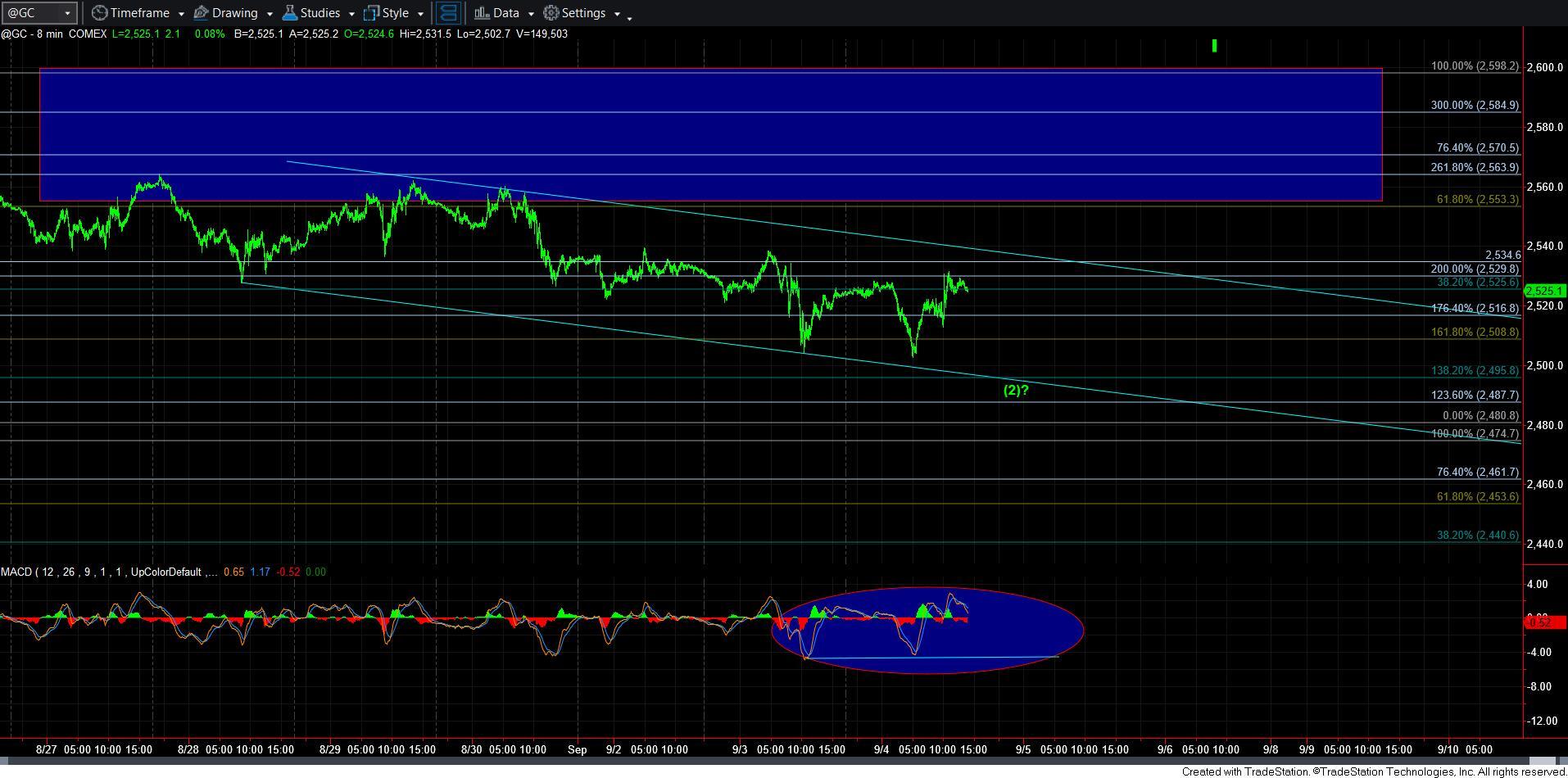The image size is (1568, 778).
Task: Click the 2,480 price axis label
Action: coord(1545,425)
